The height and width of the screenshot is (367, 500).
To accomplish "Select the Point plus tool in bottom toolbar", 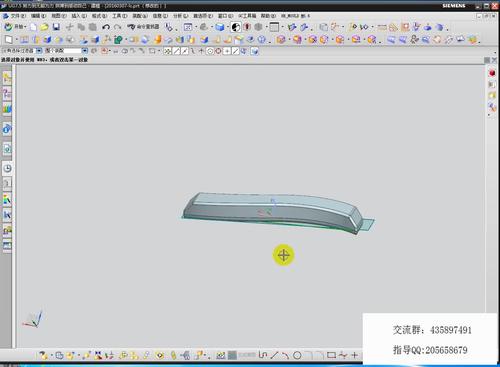I will pos(354,355).
